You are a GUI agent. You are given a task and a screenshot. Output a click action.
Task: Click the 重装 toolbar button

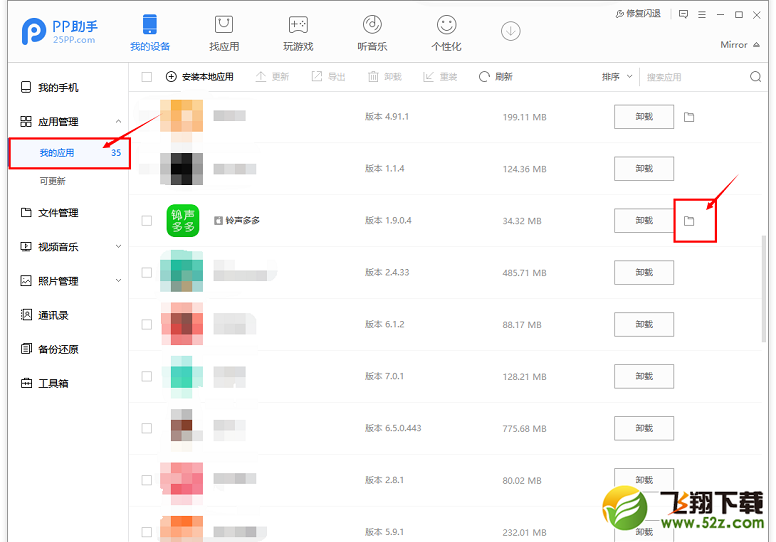coord(440,77)
